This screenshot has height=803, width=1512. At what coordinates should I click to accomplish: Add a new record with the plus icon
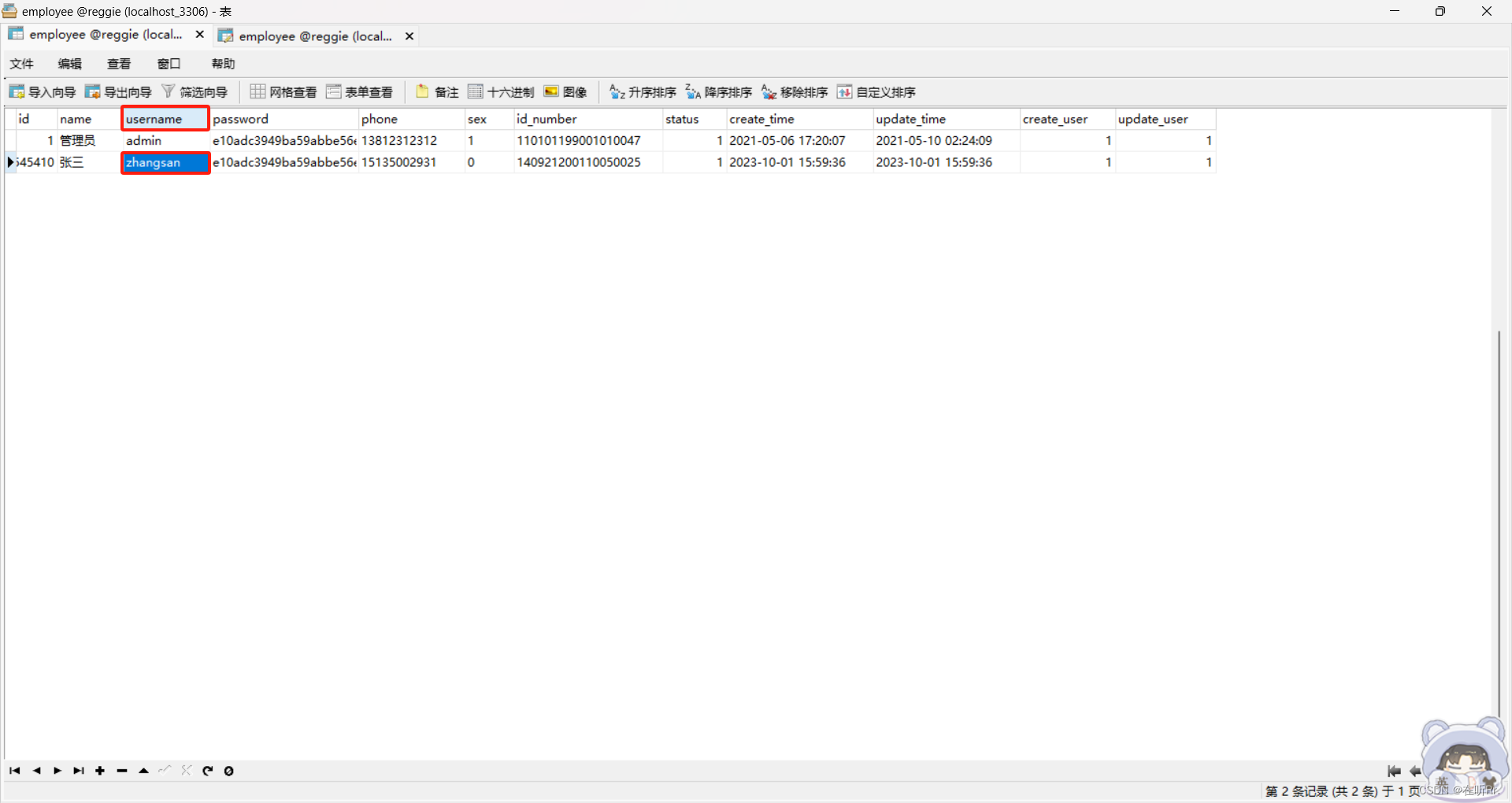point(100,771)
